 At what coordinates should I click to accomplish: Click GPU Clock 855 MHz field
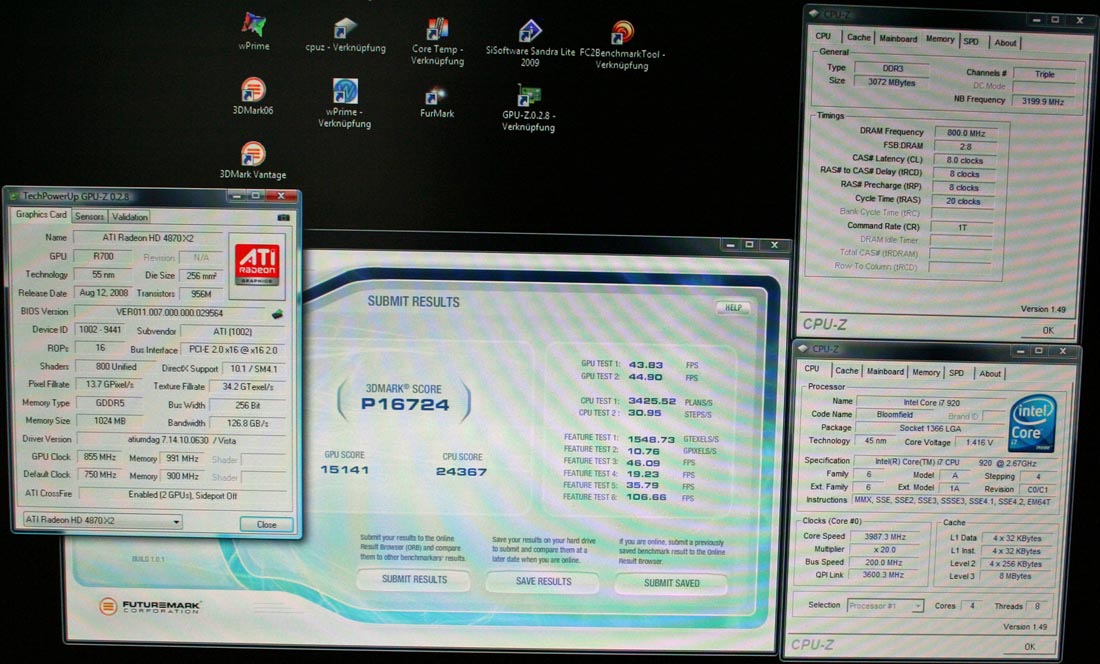click(x=99, y=457)
